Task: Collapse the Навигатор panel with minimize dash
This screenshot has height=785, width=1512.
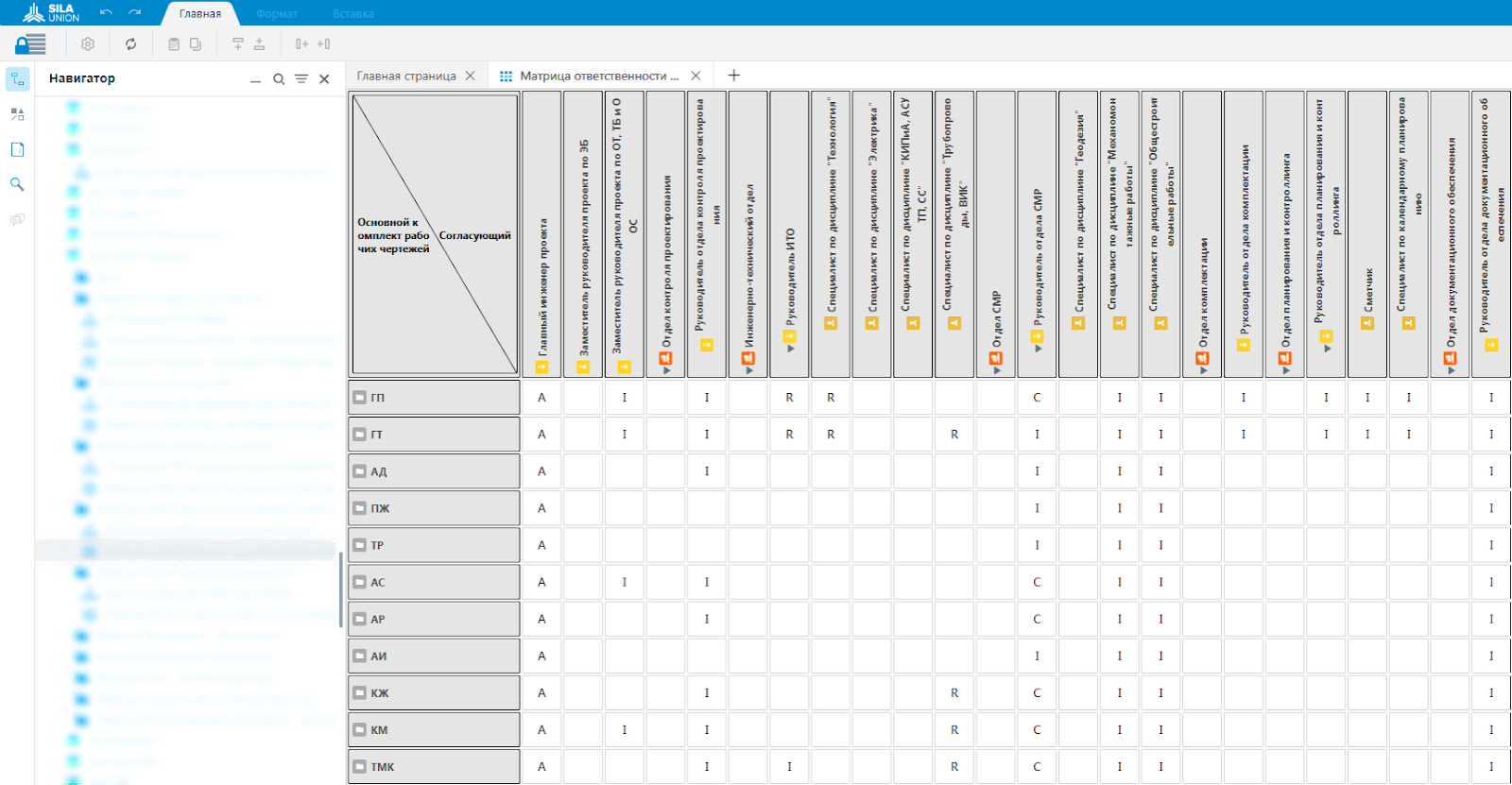Action: coord(255,79)
